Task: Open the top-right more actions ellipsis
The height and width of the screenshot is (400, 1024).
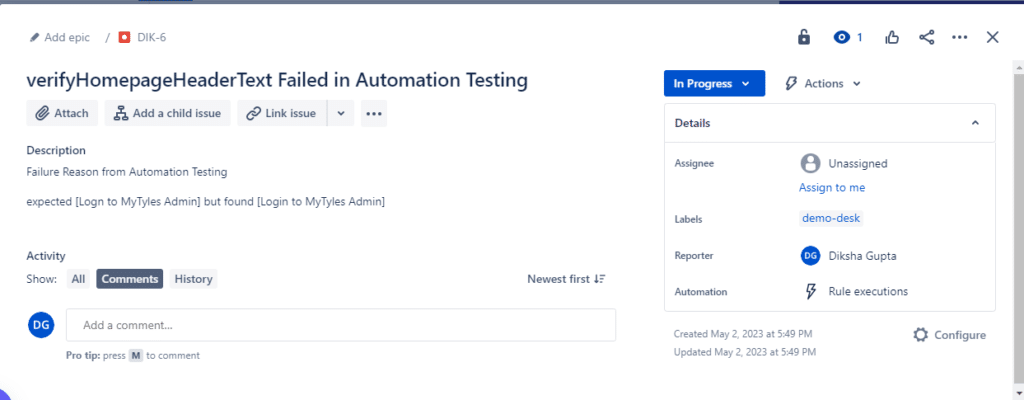Action: [959, 38]
